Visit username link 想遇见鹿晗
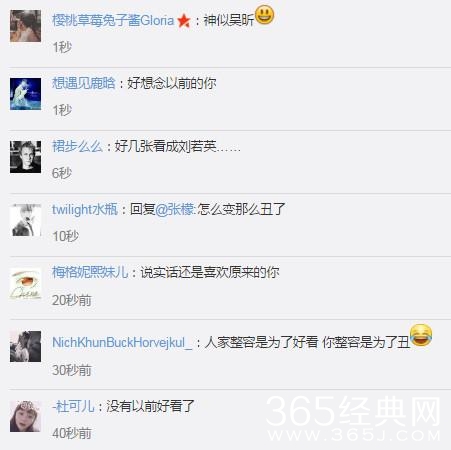This screenshot has width=451, height=450. (x=84, y=83)
